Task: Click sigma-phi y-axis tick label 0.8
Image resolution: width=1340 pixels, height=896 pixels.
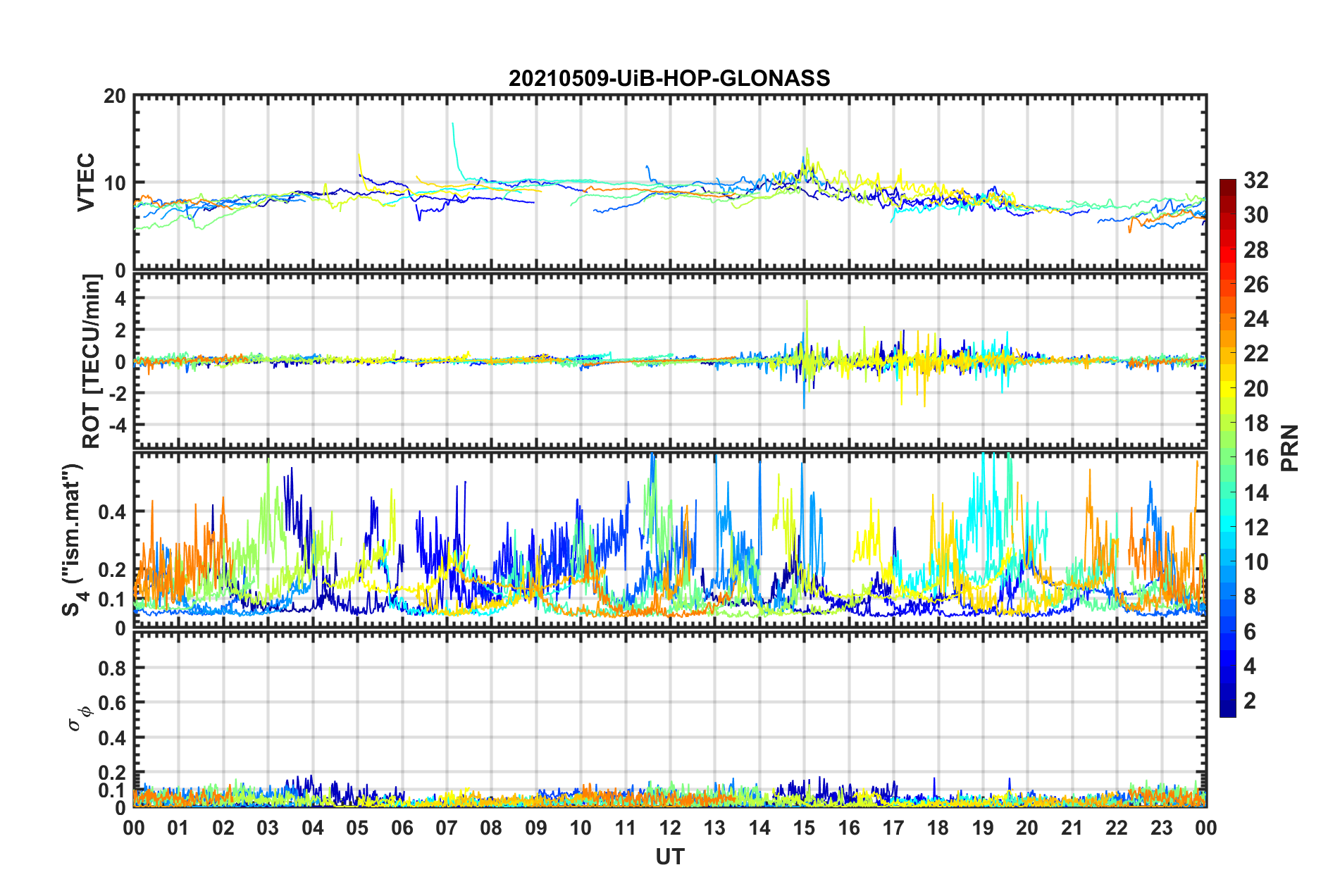Action: point(112,668)
